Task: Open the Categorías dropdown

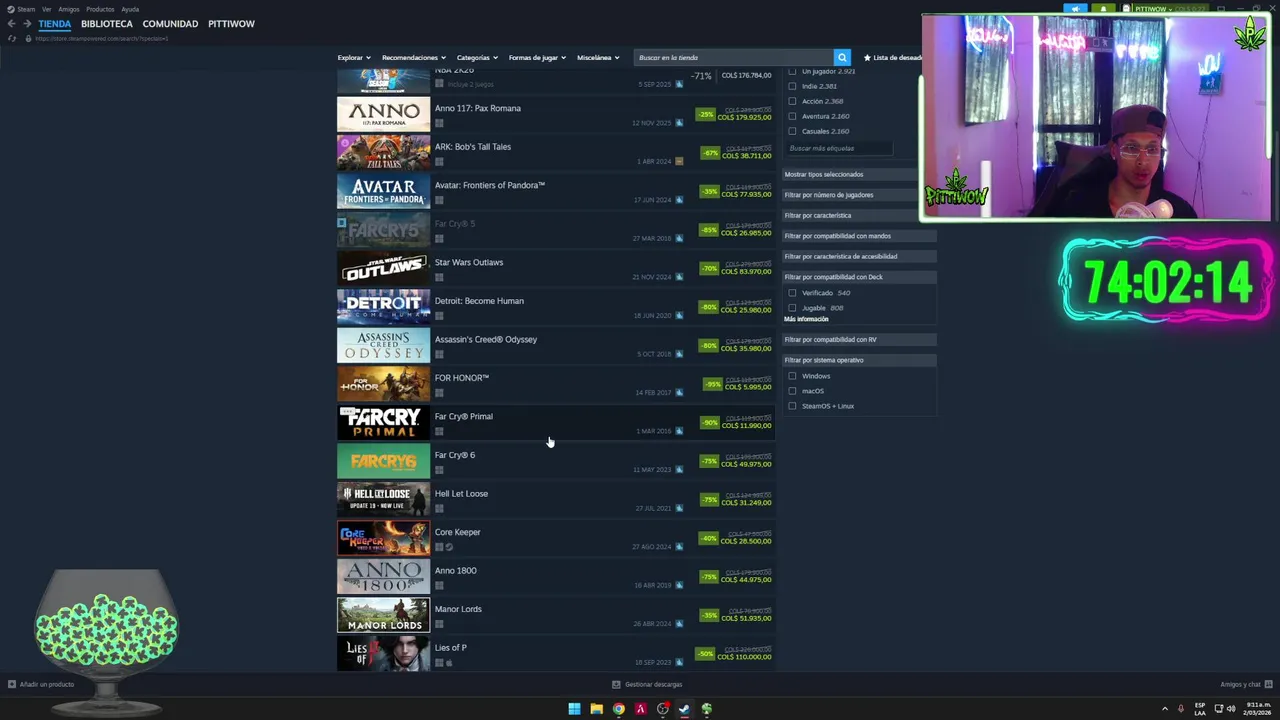Action: click(477, 58)
